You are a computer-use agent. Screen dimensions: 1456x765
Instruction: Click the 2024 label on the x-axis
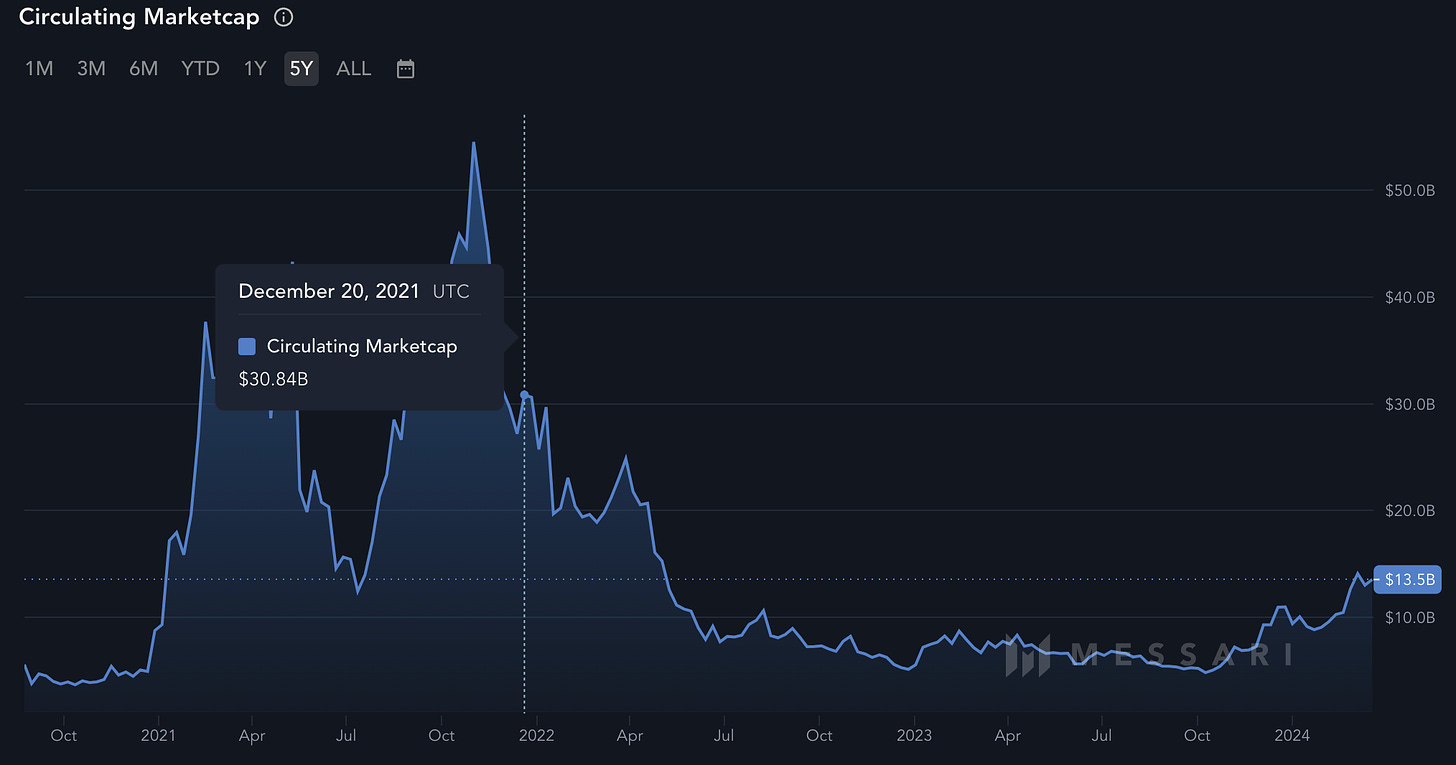coord(1291,735)
